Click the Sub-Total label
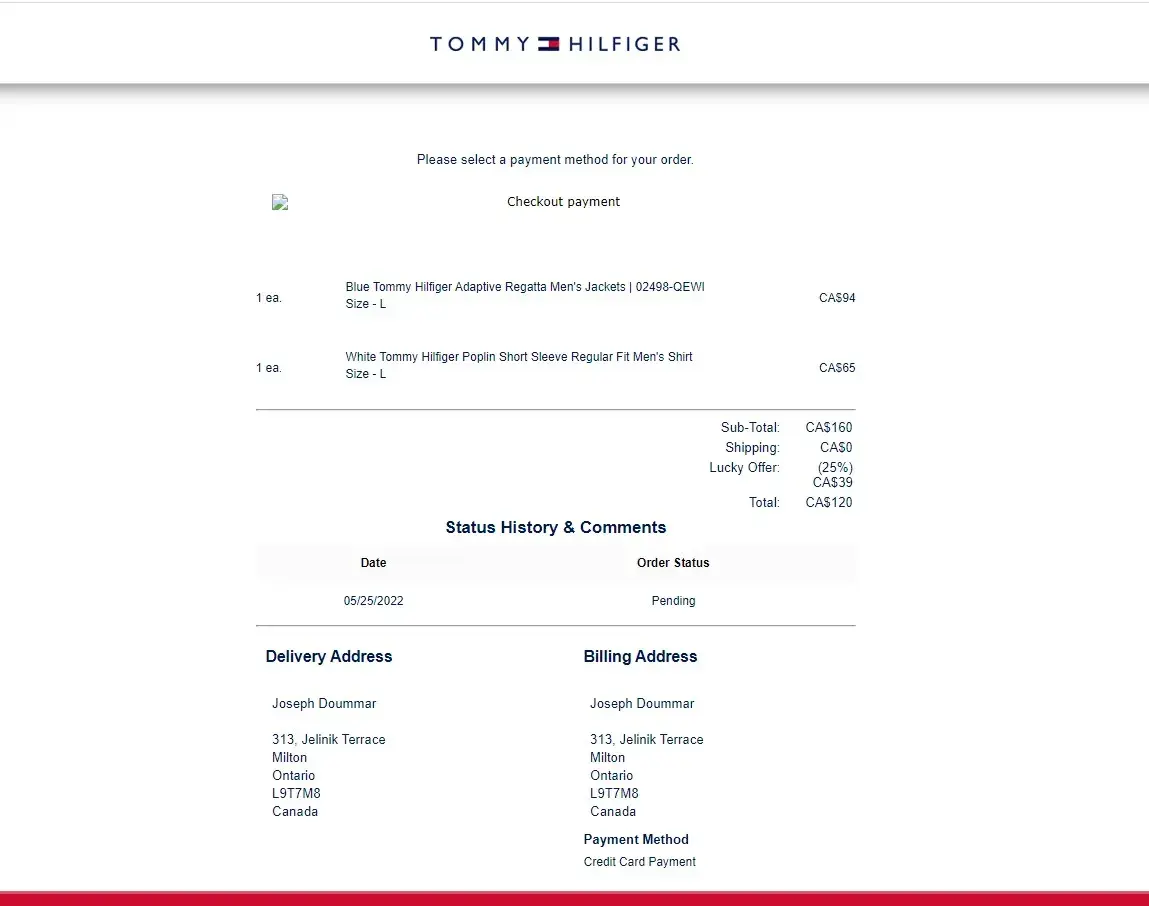Viewport: 1149px width, 906px height. click(x=750, y=427)
